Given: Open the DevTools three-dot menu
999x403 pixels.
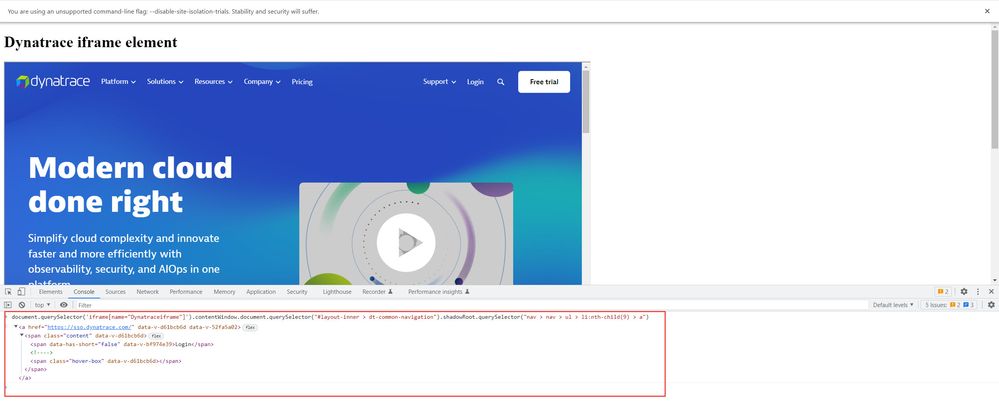Looking at the screenshot, I should click(x=978, y=291).
